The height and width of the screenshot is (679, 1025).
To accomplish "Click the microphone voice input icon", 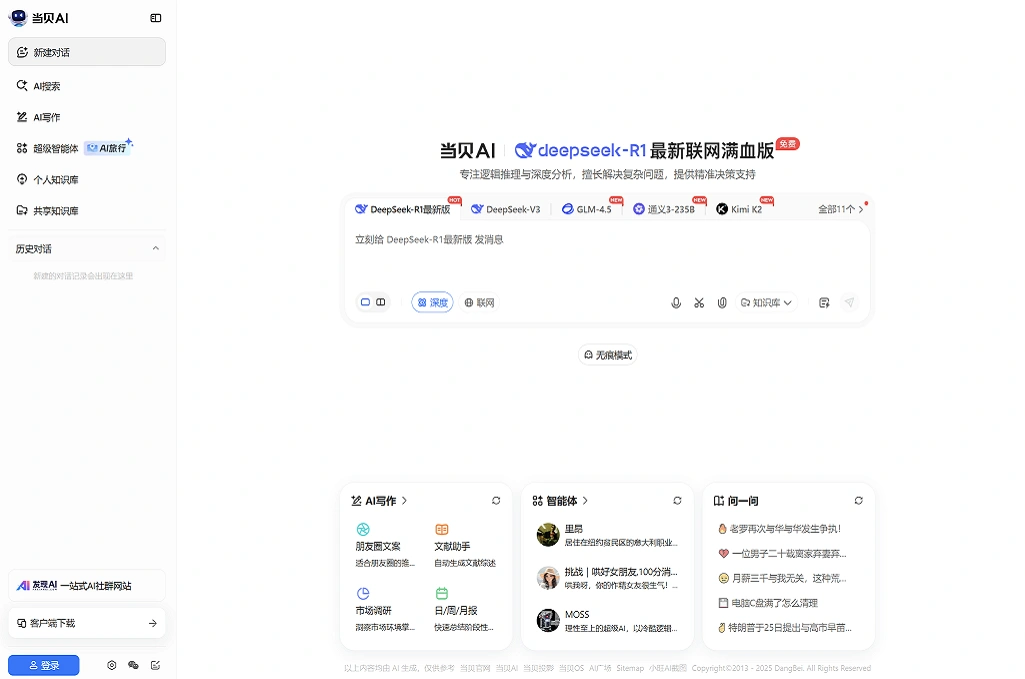I will [676, 303].
